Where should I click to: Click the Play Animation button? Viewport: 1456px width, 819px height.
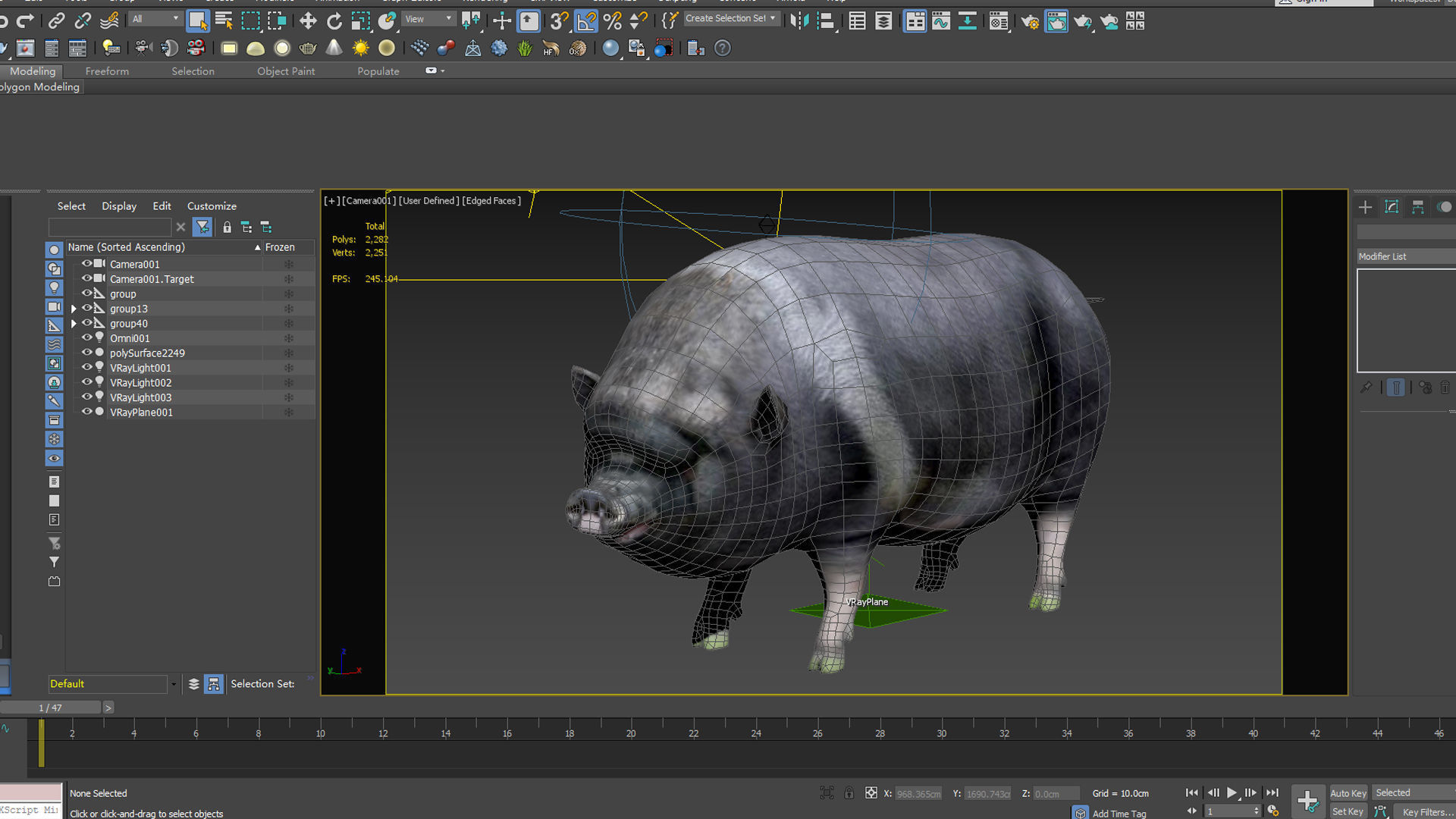1232,792
